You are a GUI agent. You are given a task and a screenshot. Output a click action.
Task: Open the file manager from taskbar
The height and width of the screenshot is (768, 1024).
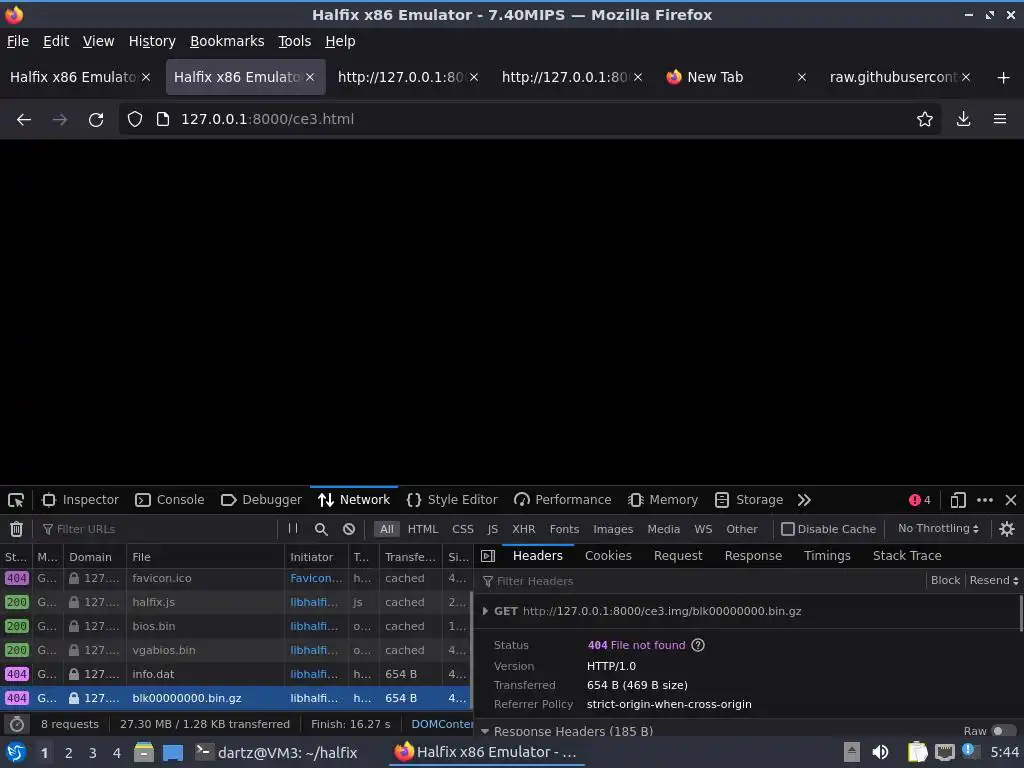pyautogui.click(x=143, y=752)
